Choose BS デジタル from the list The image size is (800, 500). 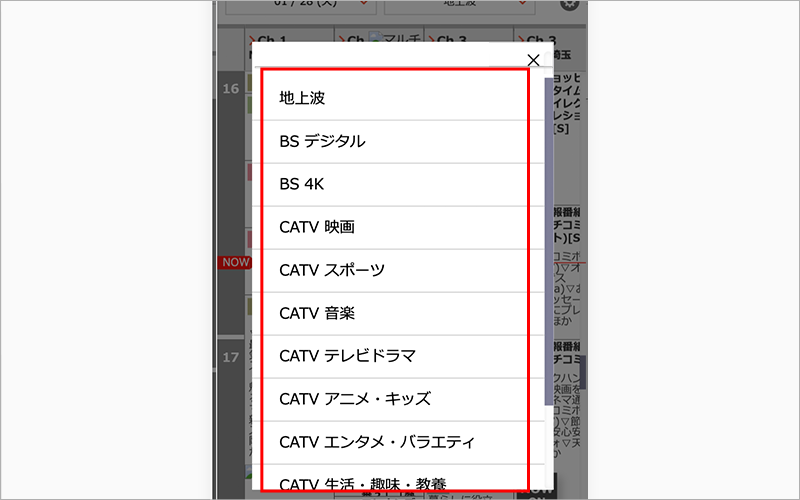(x=395, y=141)
